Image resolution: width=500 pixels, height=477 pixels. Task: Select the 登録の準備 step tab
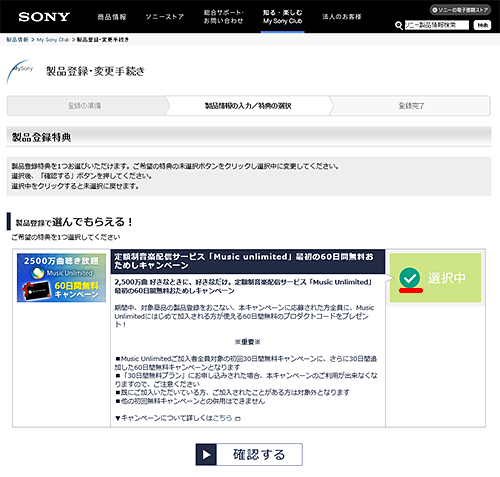85,106
